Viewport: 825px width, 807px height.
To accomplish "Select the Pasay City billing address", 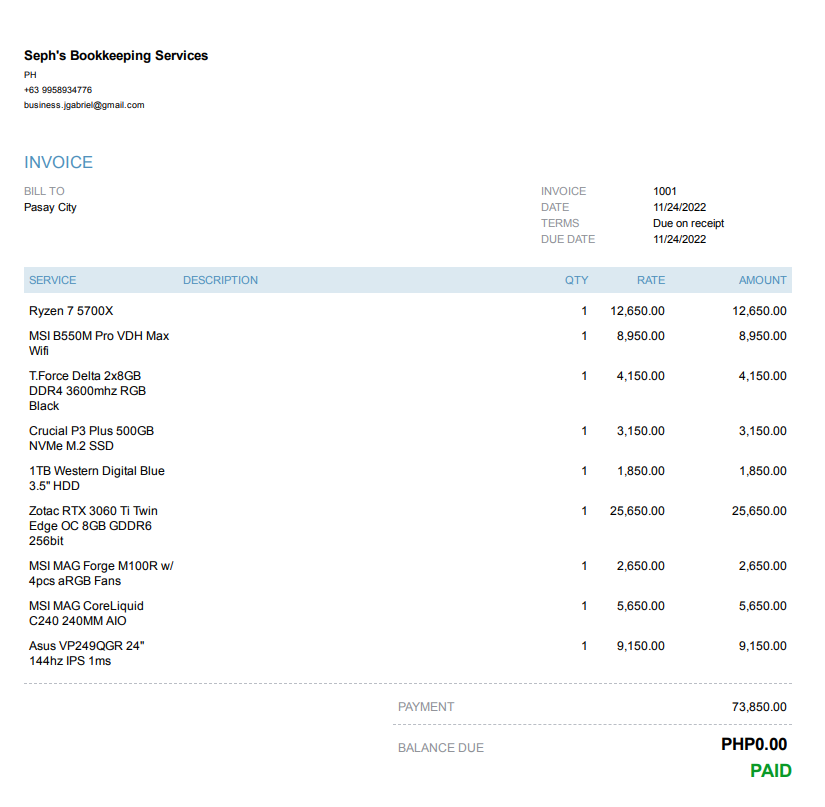I will (50, 207).
